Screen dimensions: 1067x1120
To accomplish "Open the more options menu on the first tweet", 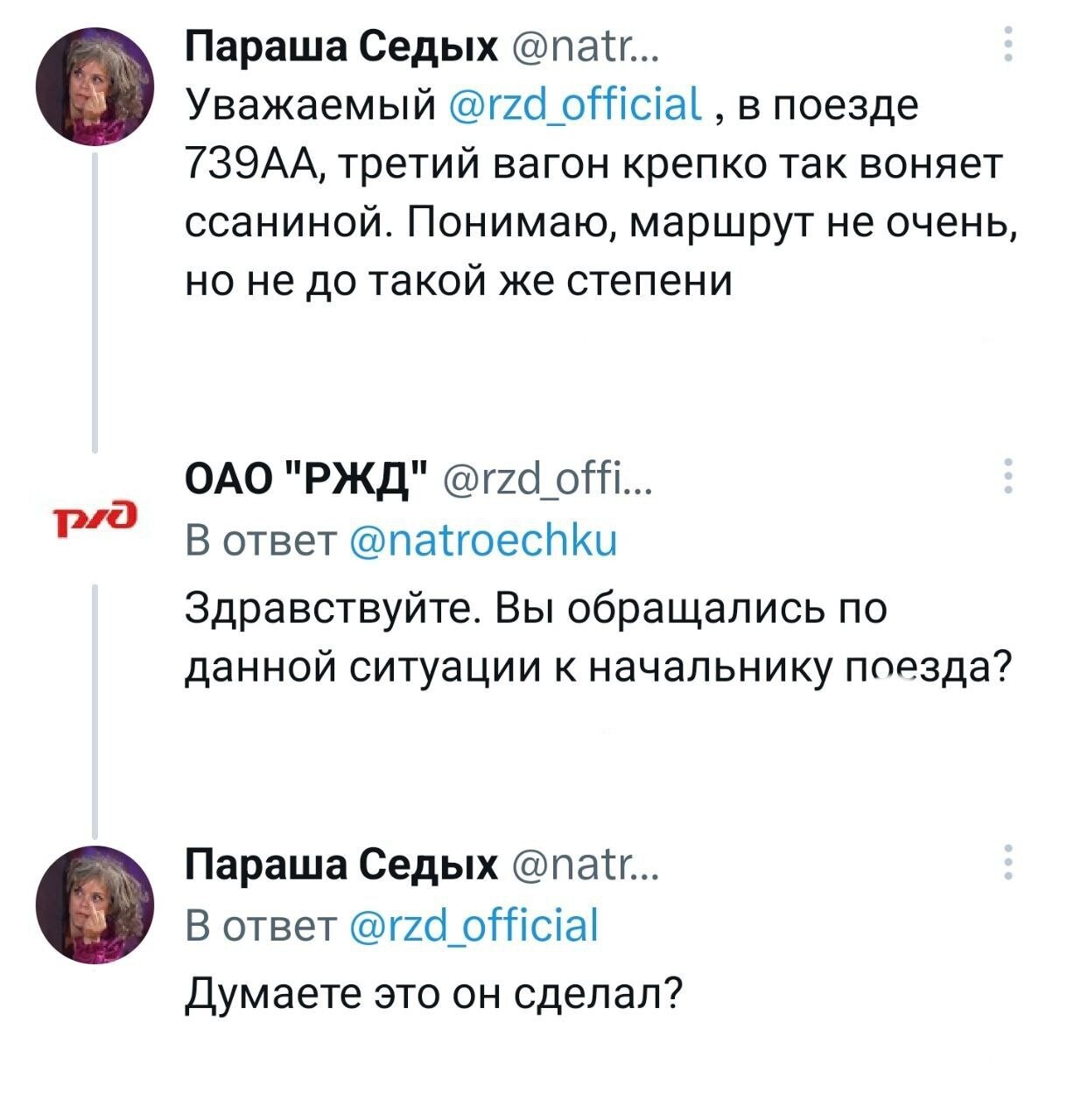I will click(x=1007, y=44).
